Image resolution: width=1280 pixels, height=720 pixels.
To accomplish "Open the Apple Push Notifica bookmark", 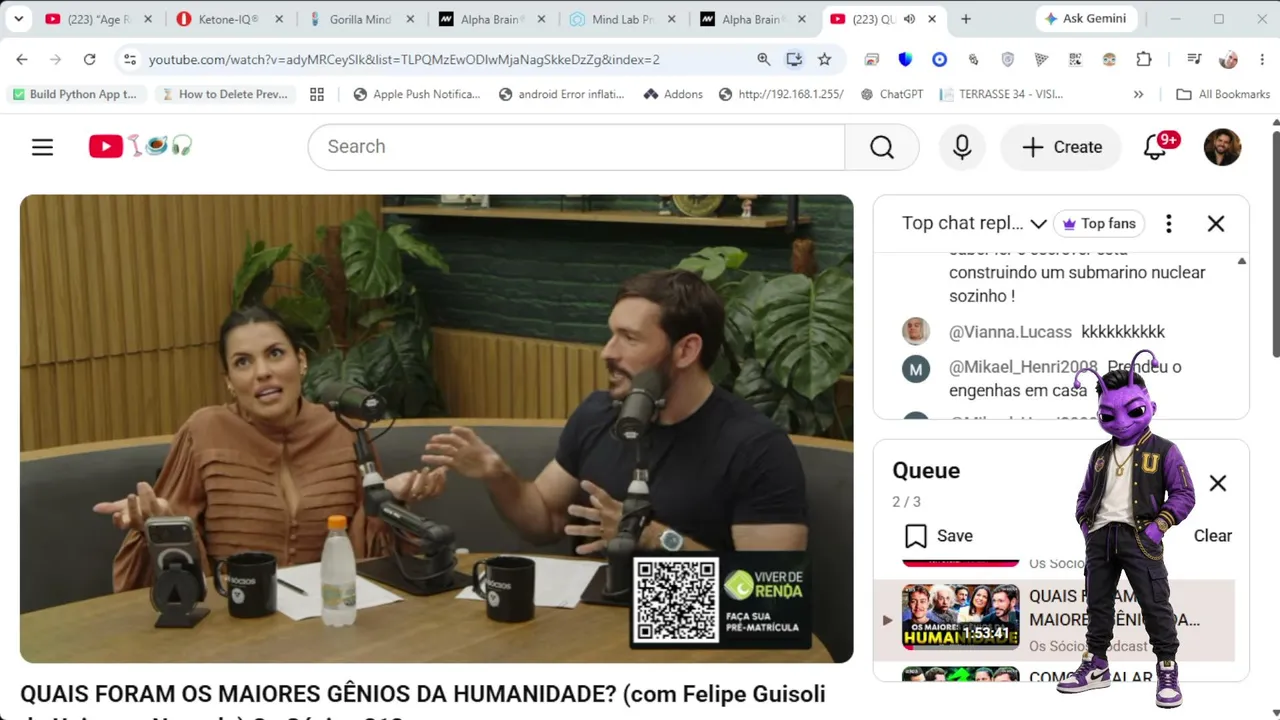I will [416, 94].
